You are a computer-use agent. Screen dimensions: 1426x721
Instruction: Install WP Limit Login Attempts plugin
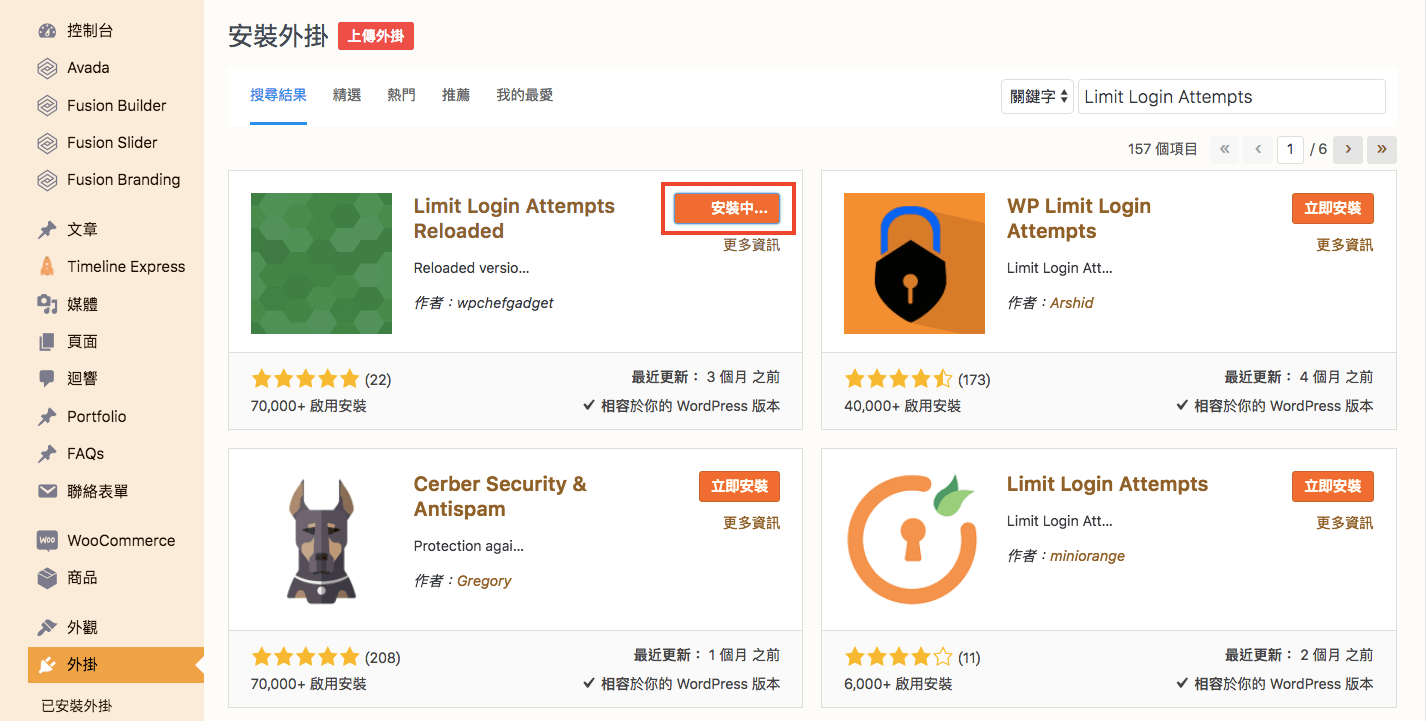click(x=1333, y=208)
